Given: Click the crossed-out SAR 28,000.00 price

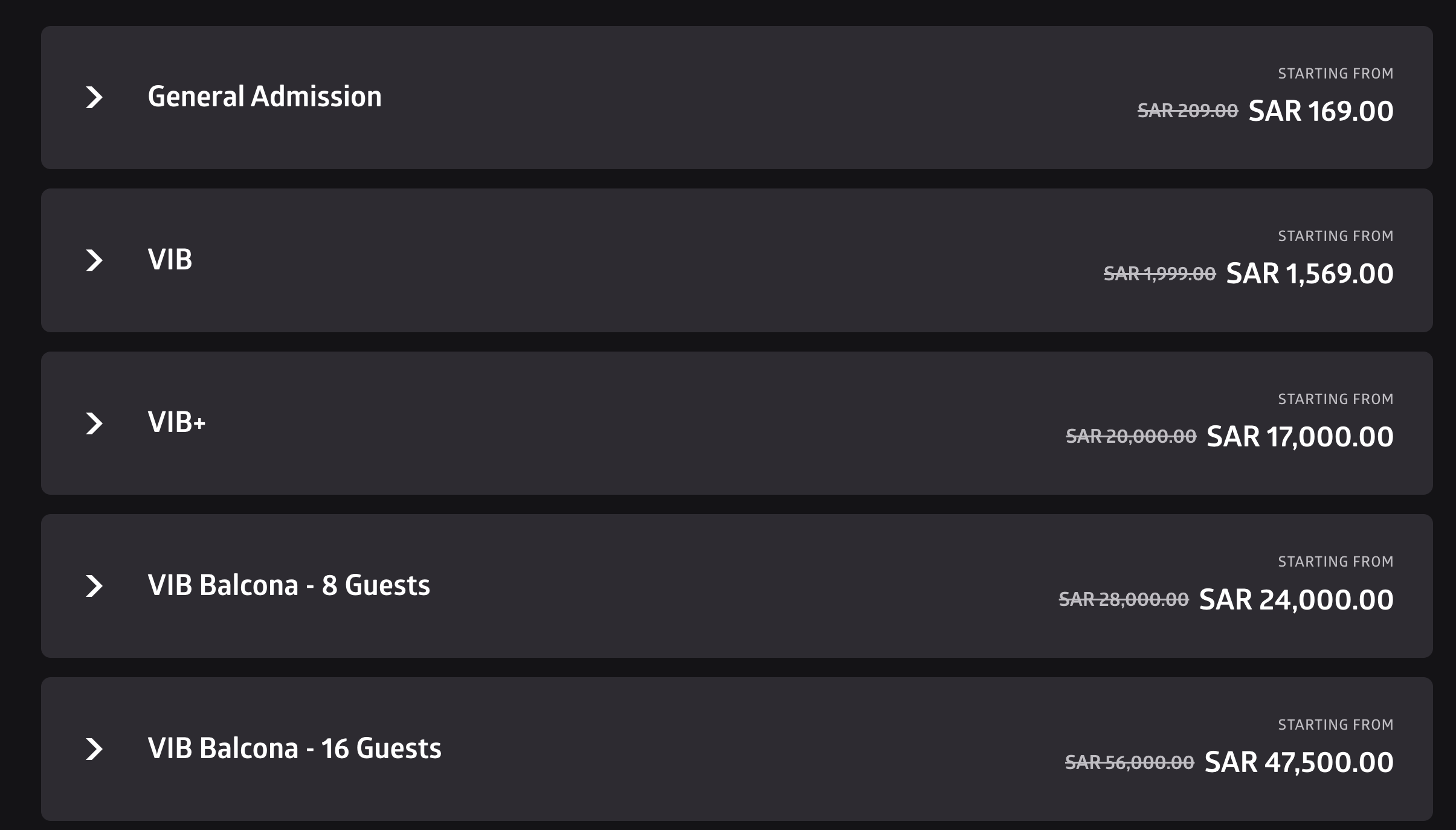Looking at the screenshot, I should click(x=1124, y=600).
